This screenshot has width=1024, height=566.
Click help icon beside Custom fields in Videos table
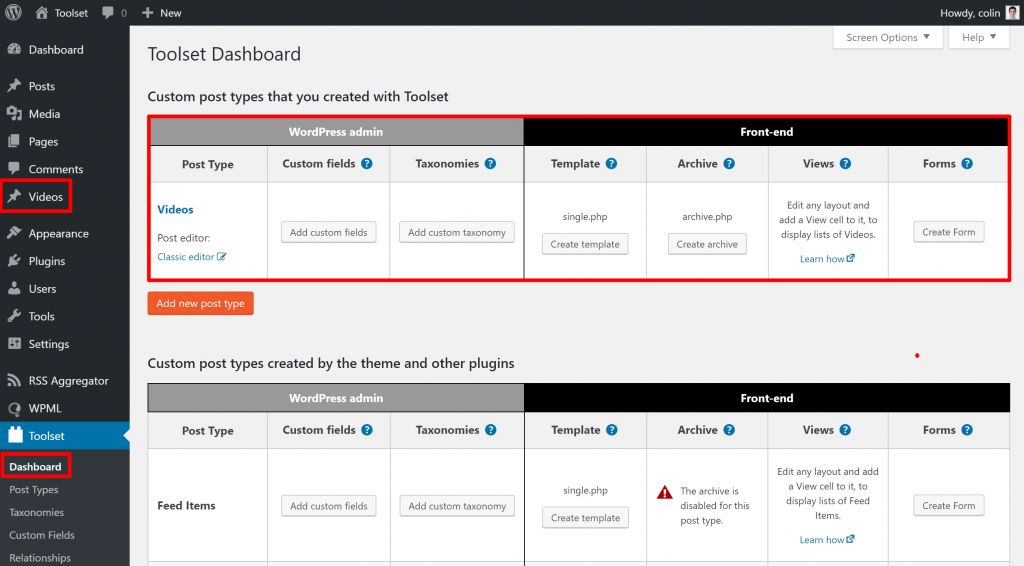[367, 163]
